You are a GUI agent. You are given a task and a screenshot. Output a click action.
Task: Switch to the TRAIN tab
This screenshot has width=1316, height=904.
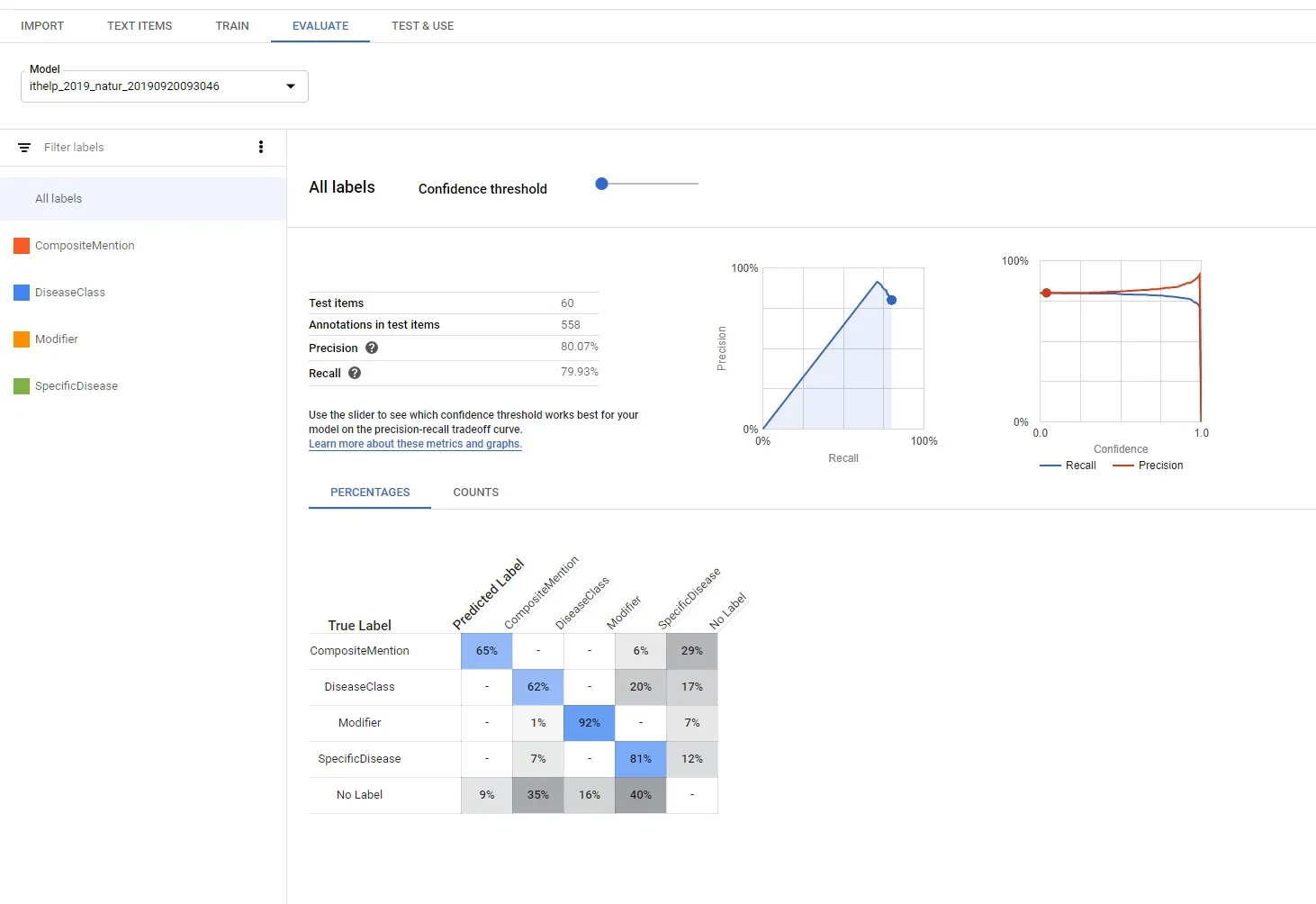coord(232,26)
